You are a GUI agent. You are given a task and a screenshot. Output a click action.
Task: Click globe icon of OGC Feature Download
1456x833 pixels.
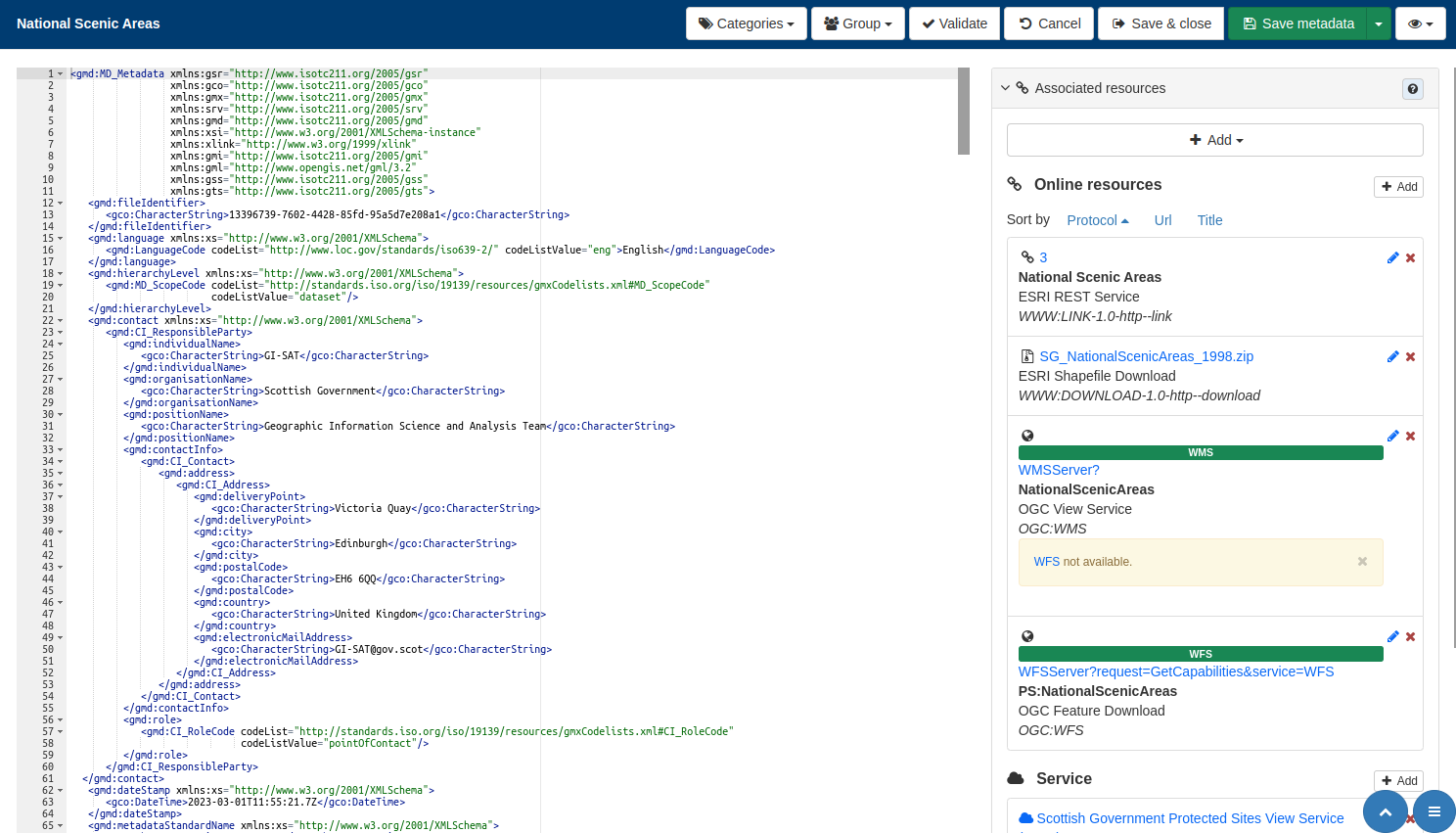[x=1027, y=636]
